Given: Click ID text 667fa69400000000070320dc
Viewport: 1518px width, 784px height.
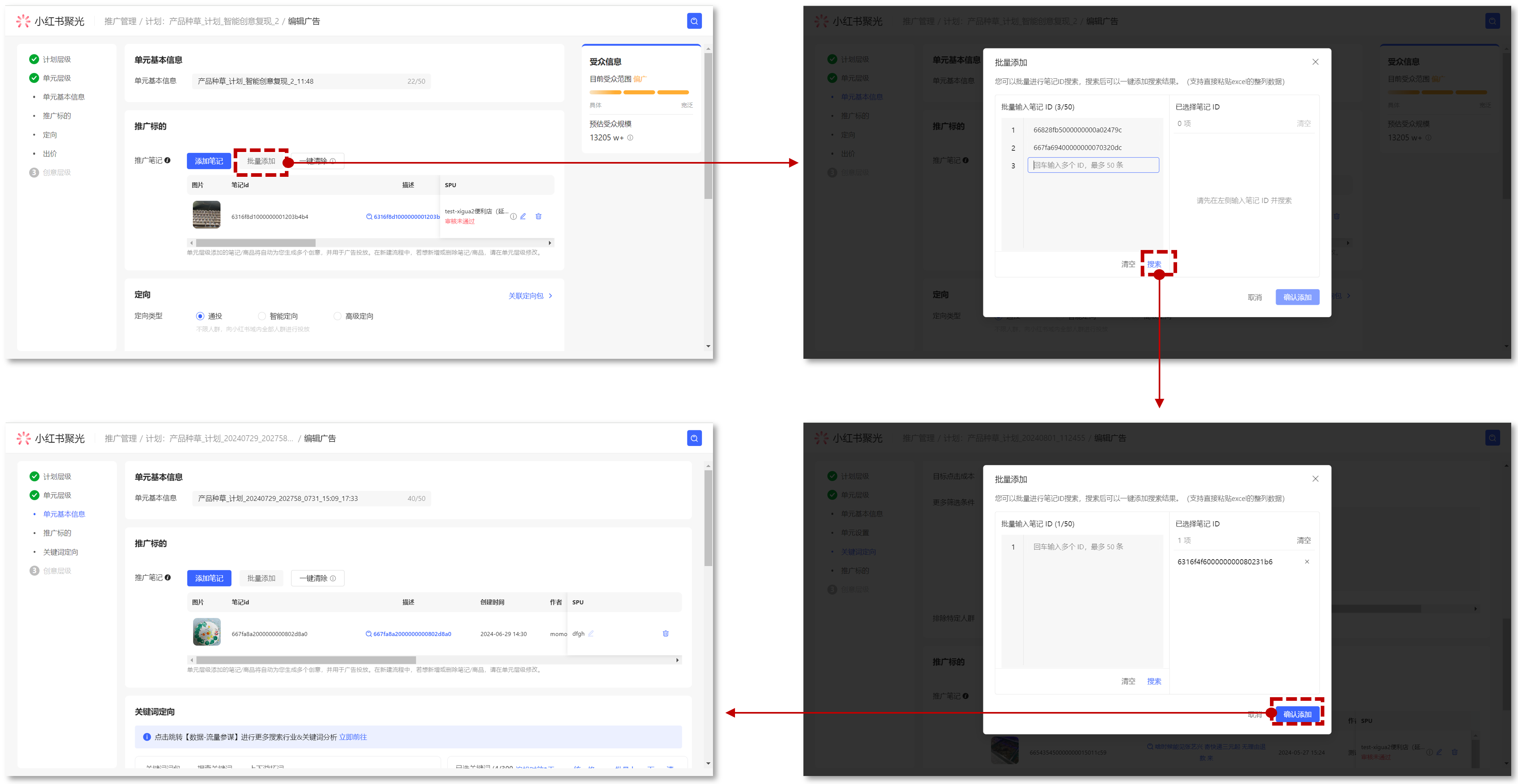Looking at the screenshot, I should click(1077, 148).
